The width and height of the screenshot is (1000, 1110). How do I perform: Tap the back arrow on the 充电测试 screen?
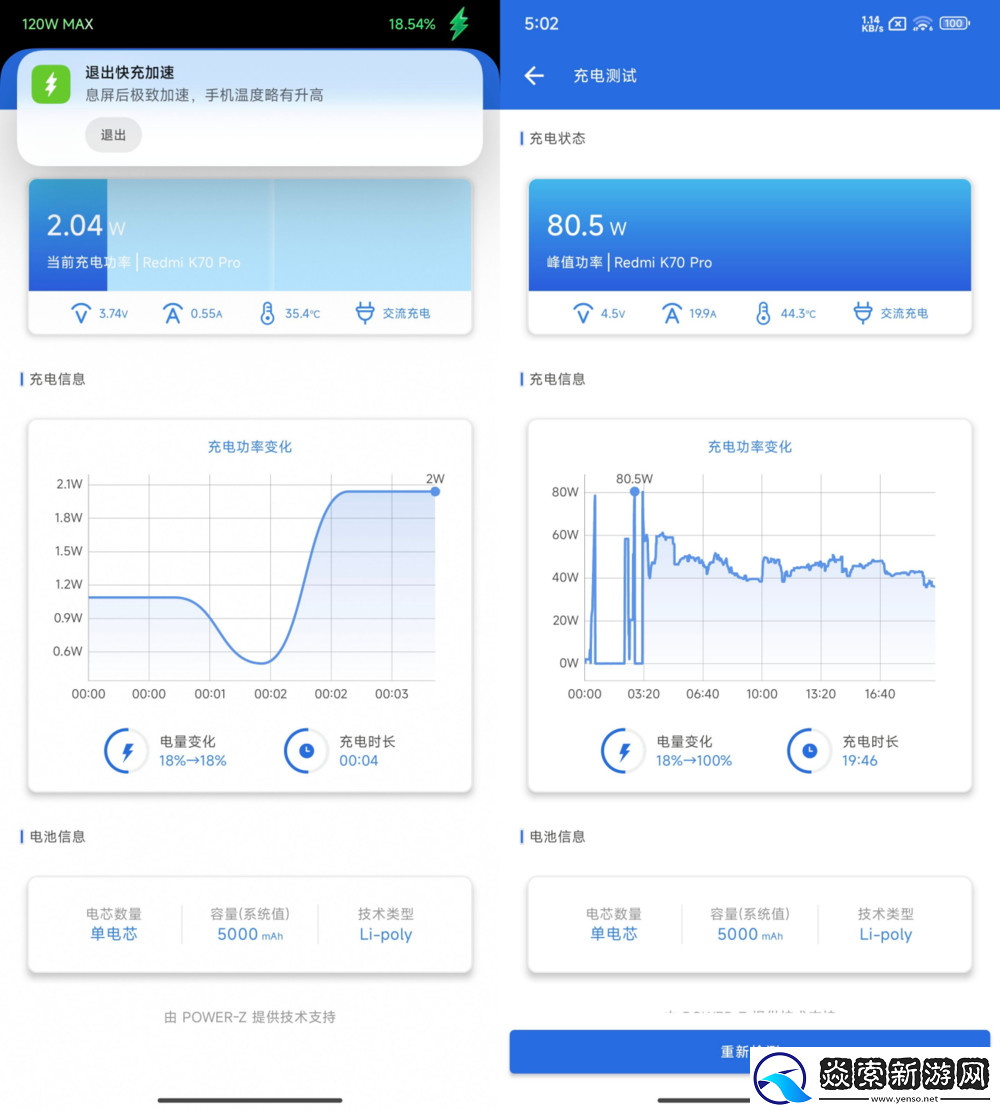533,76
